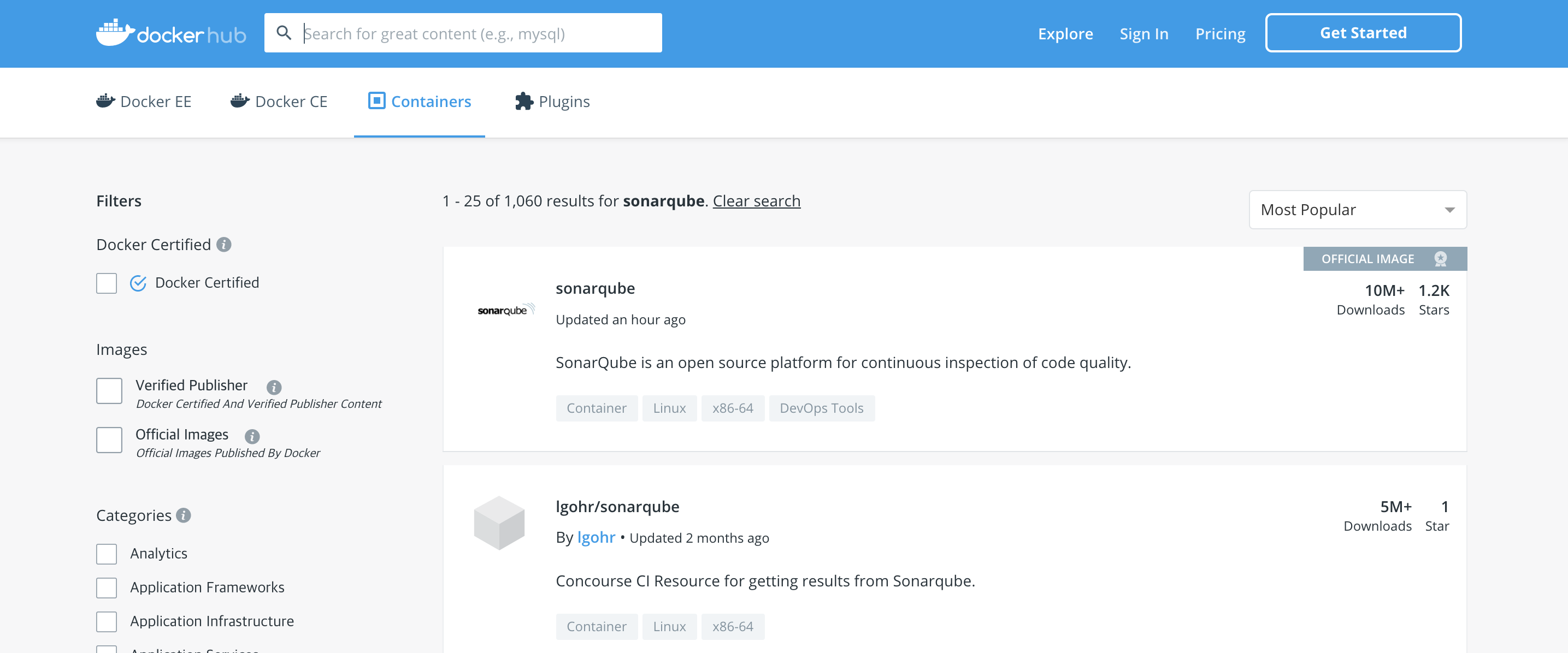The width and height of the screenshot is (1568, 653).
Task: Click the lgohr/sonarqube cube placeholder icon
Action: [499, 523]
